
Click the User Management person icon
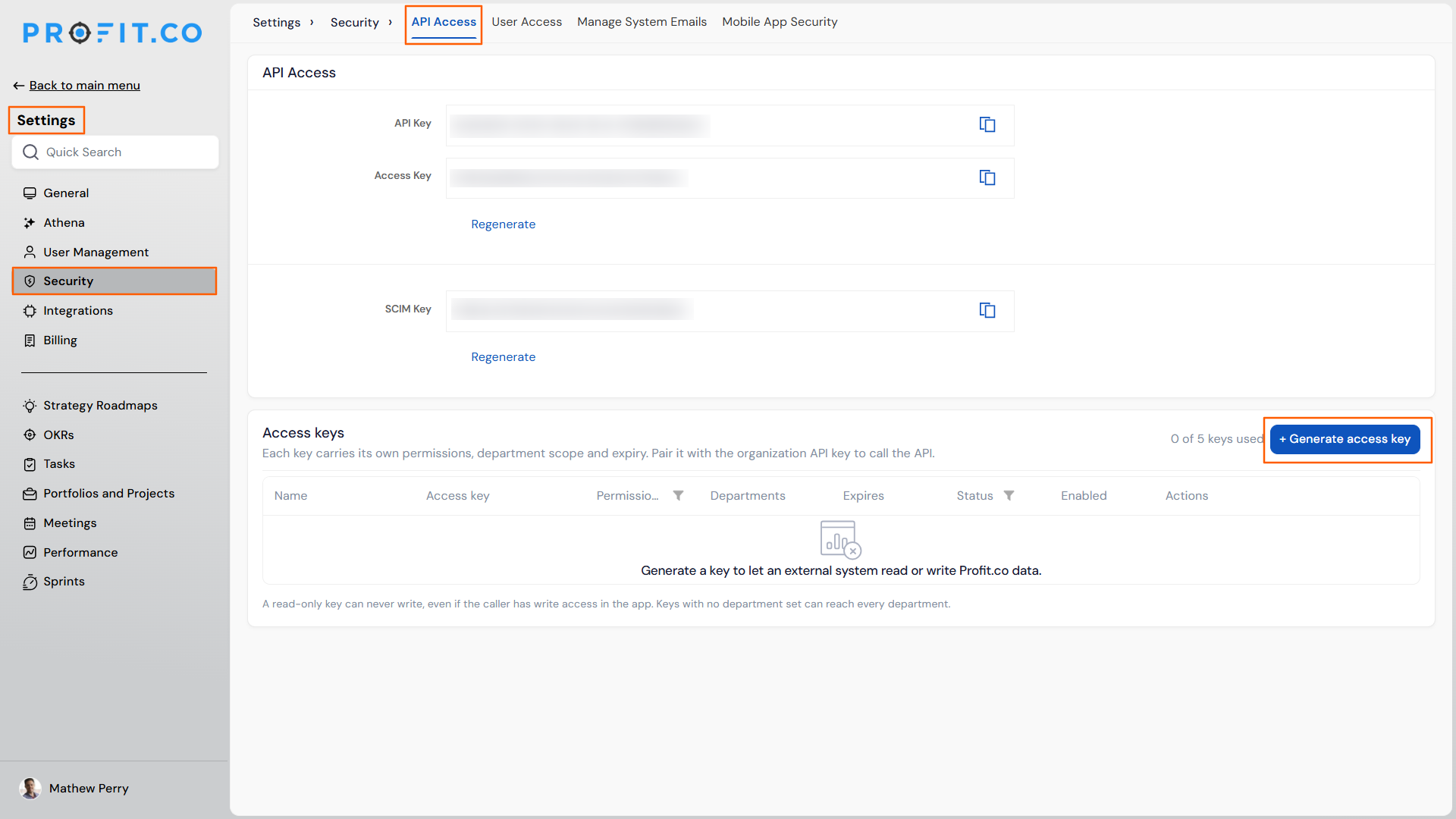[30, 252]
